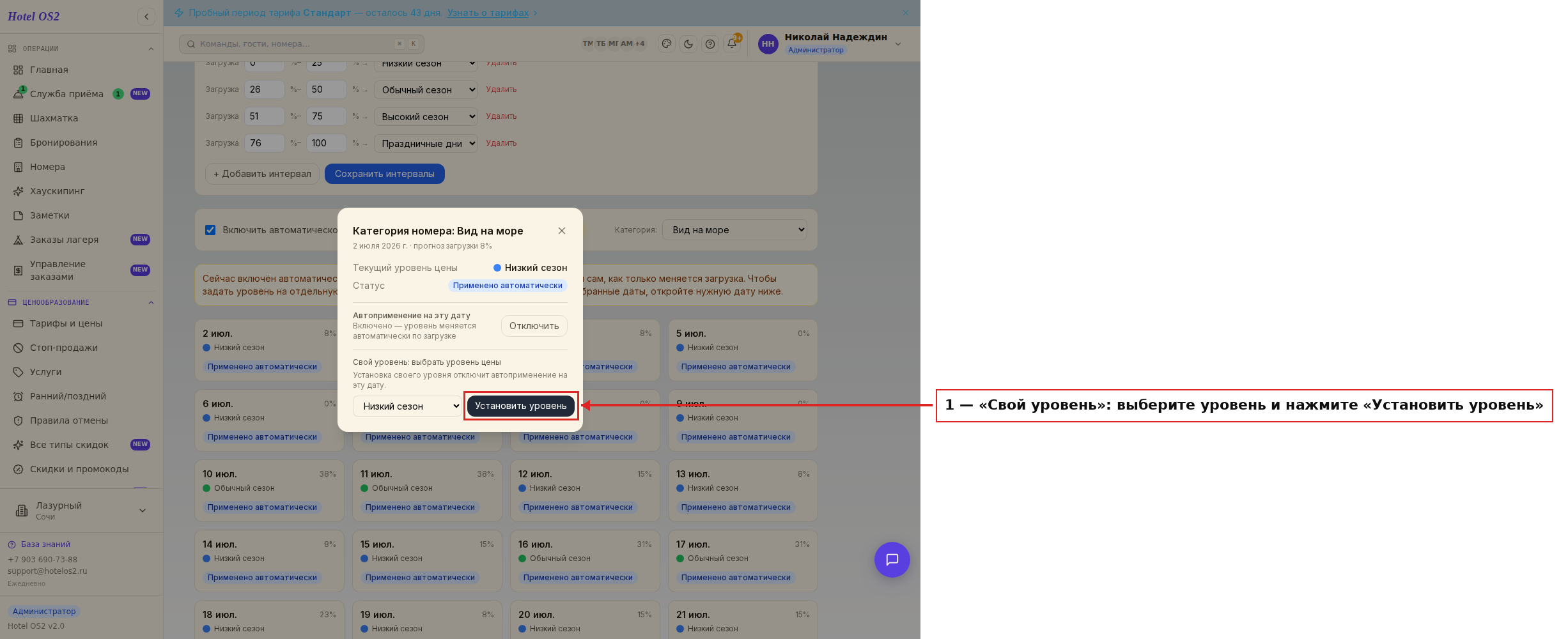Viewport: 1568px width, 639px height.
Task: Toggle dark mode moon icon
Action: 688,44
